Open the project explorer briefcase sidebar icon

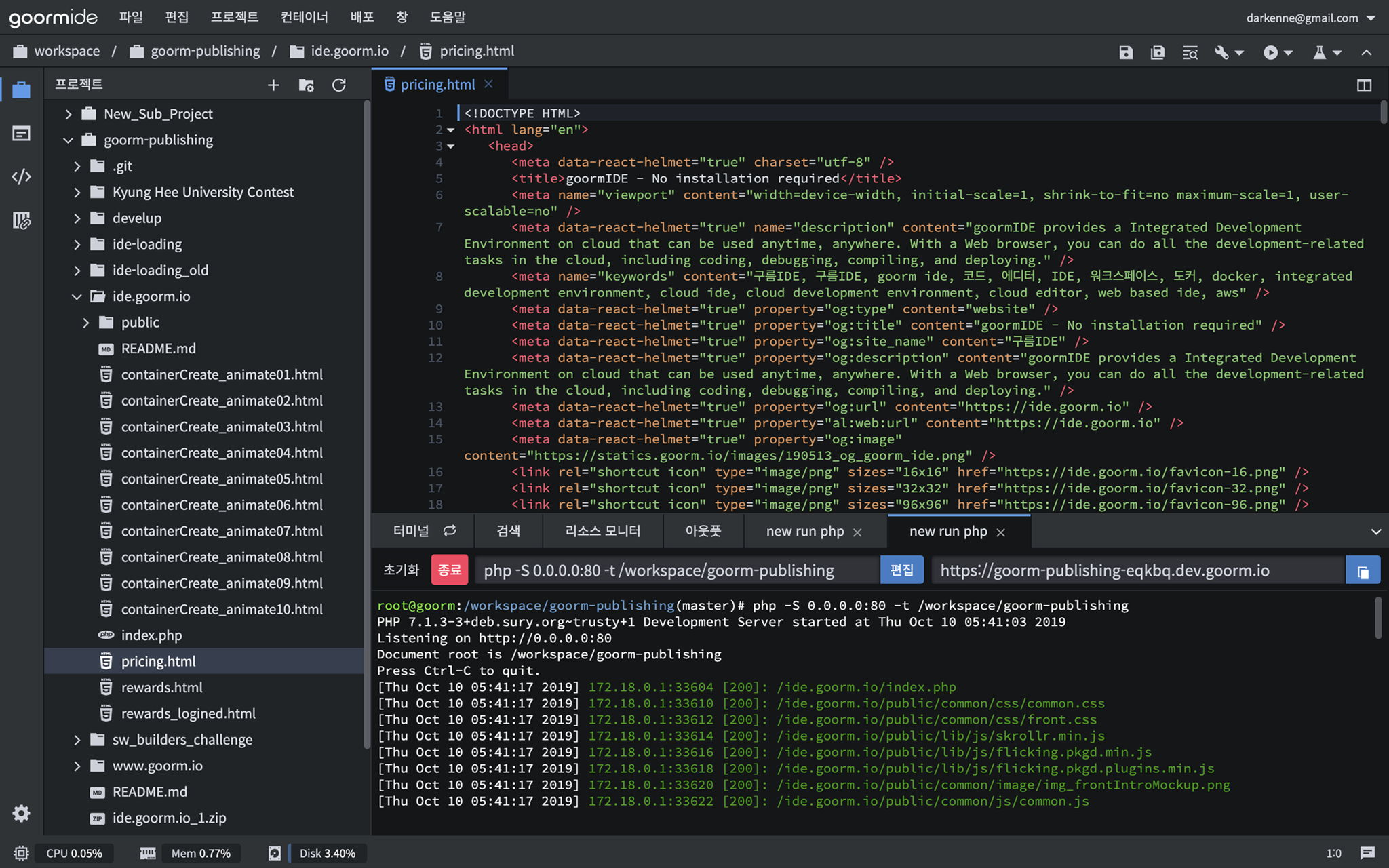[21, 89]
